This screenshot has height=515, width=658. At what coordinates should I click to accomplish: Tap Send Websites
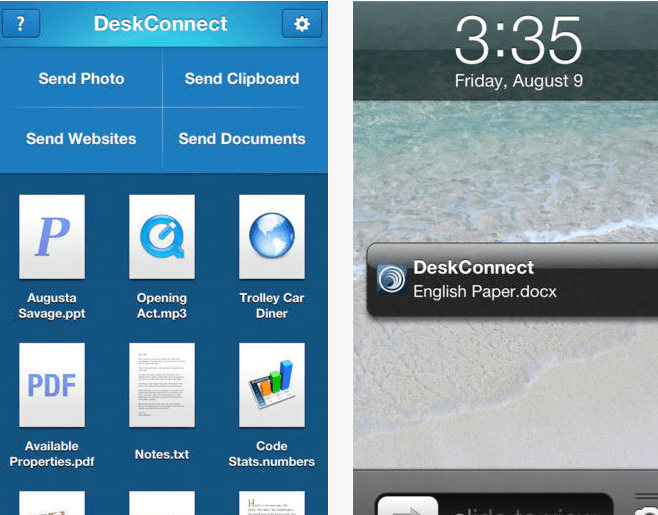(82, 139)
